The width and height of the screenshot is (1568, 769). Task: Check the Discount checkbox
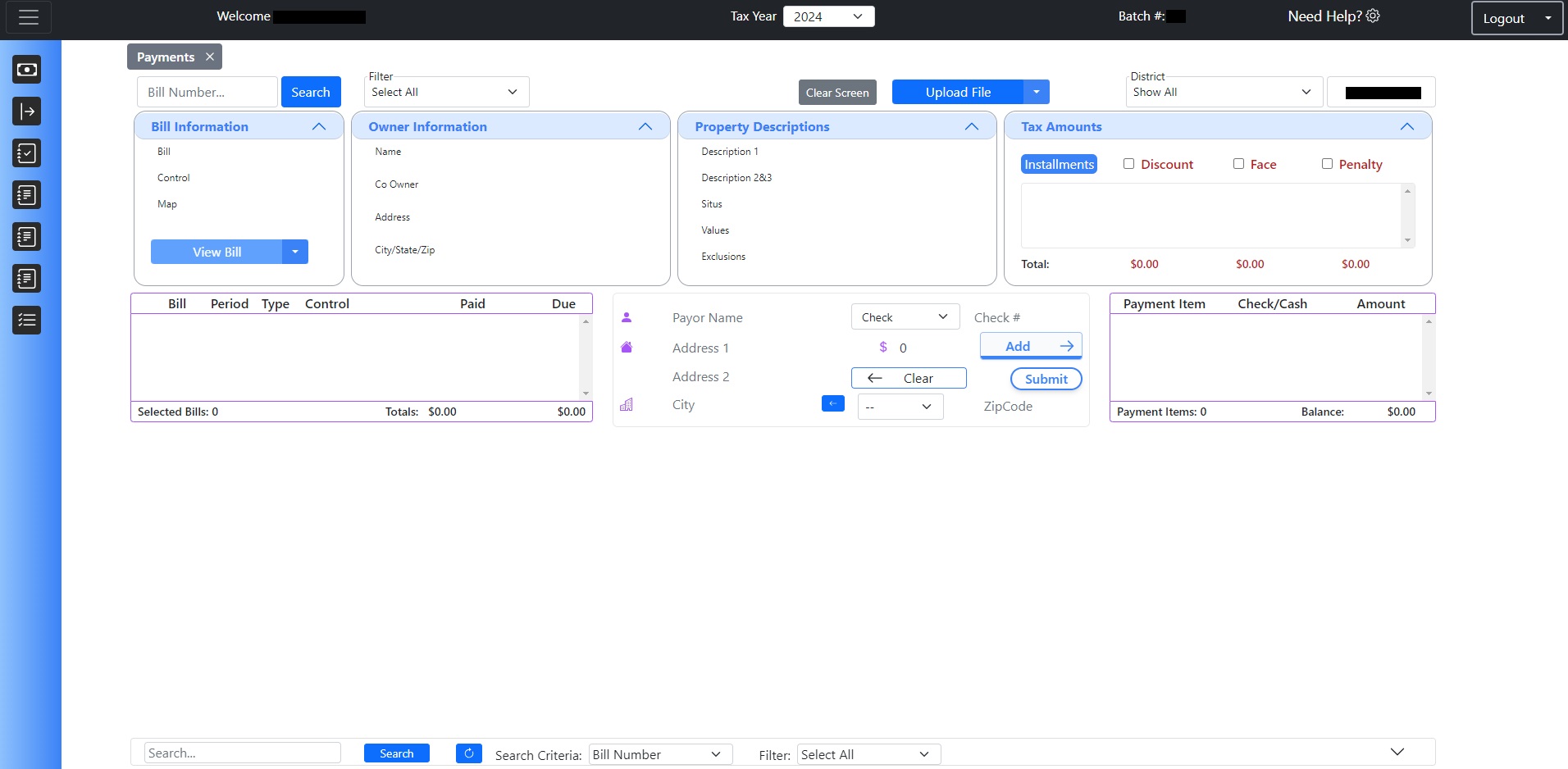click(1128, 164)
